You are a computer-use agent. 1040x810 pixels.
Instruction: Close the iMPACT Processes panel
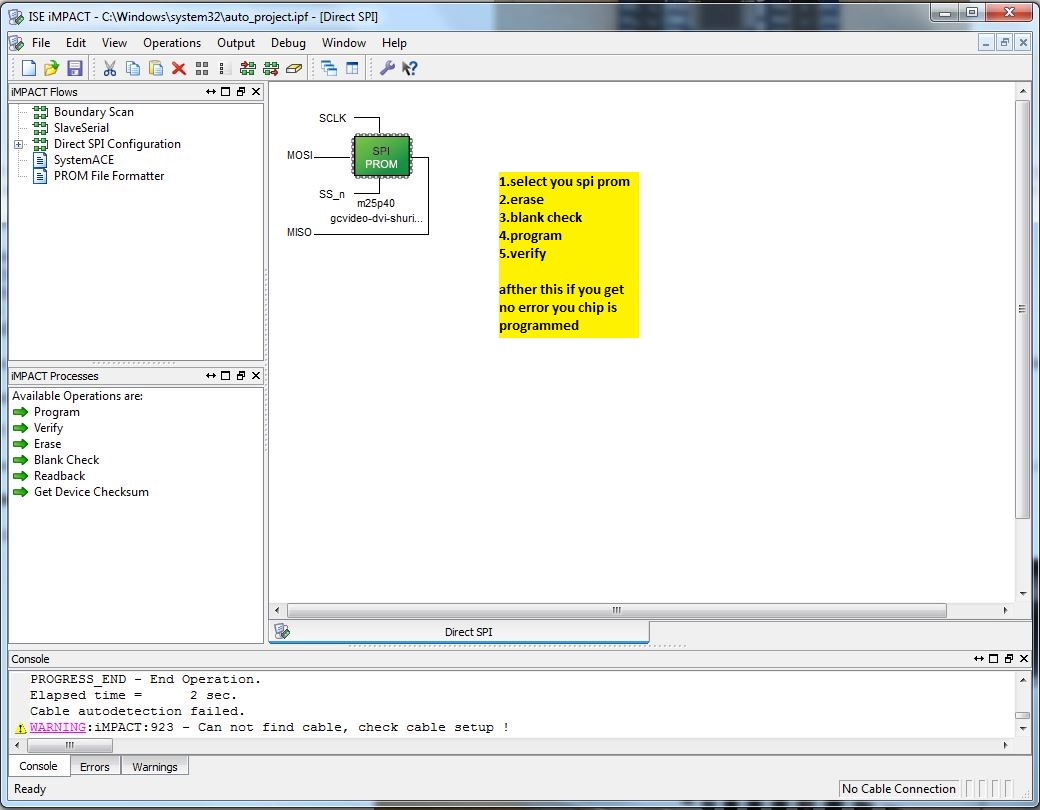point(256,375)
